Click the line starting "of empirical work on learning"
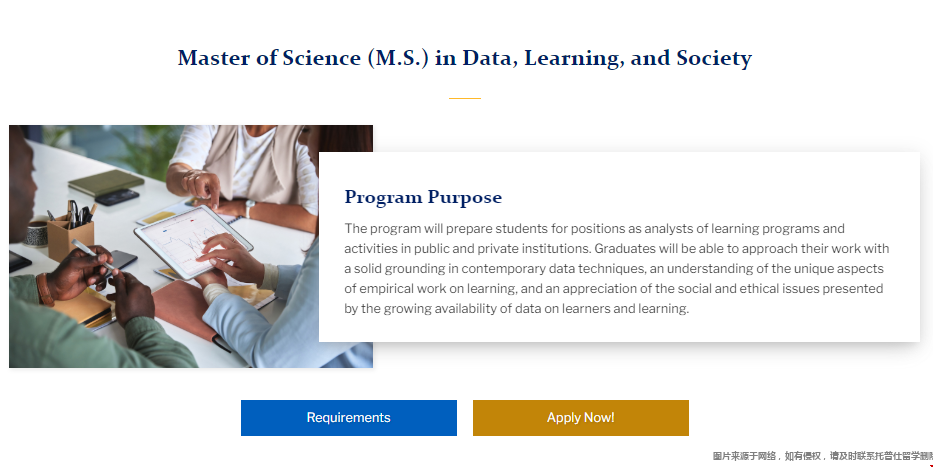Image resolution: width=933 pixels, height=467 pixels. pos(613,289)
